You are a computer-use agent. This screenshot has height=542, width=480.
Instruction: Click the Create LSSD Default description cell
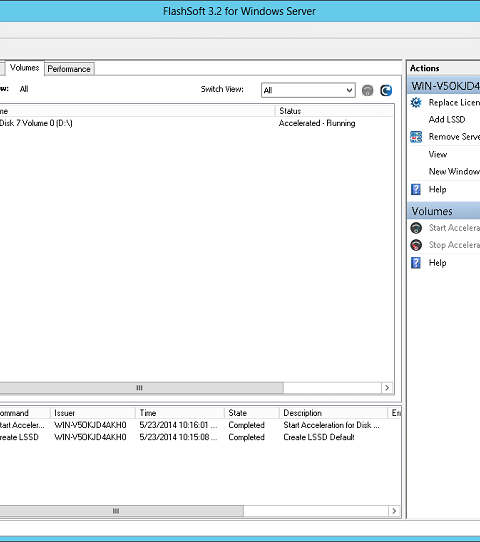[319, 437]
